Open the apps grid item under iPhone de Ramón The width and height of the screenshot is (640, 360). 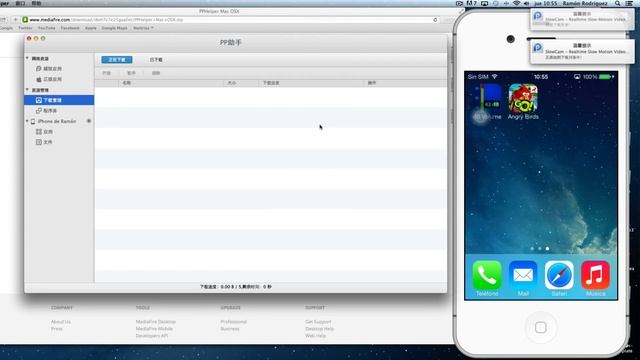(x=44, y=132)
